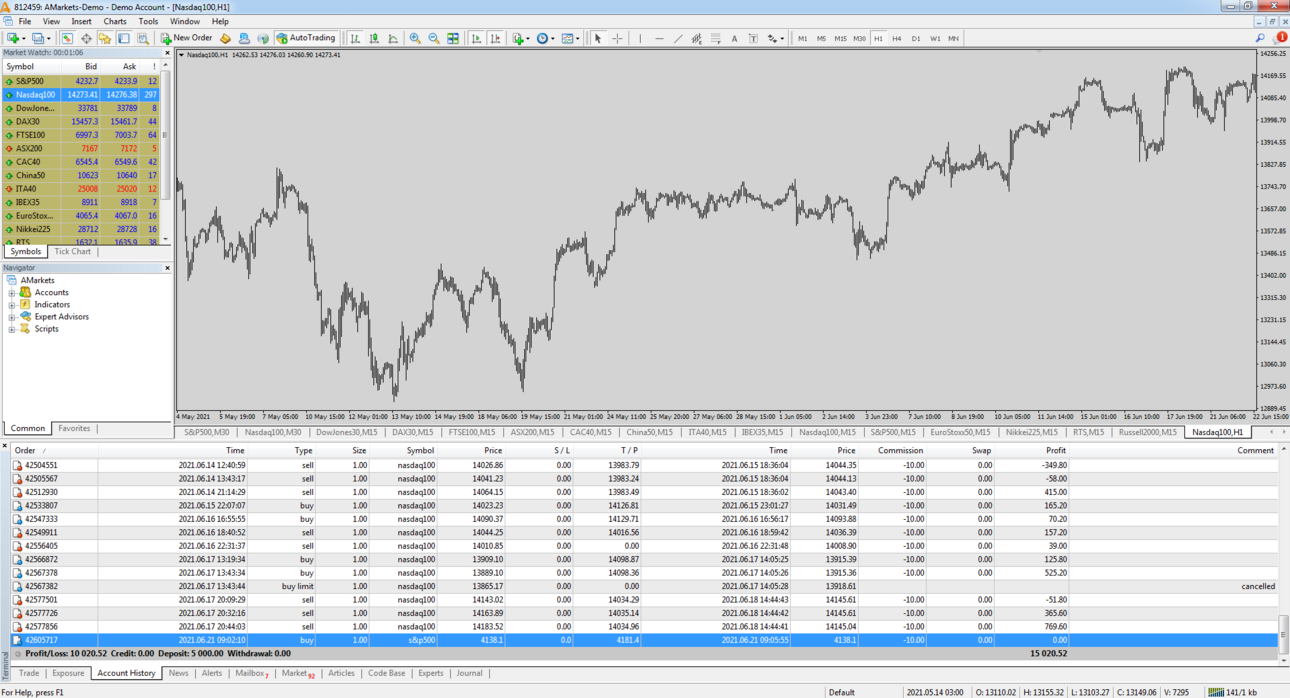Sort Market Watch by Symbol header

point(20,67)
